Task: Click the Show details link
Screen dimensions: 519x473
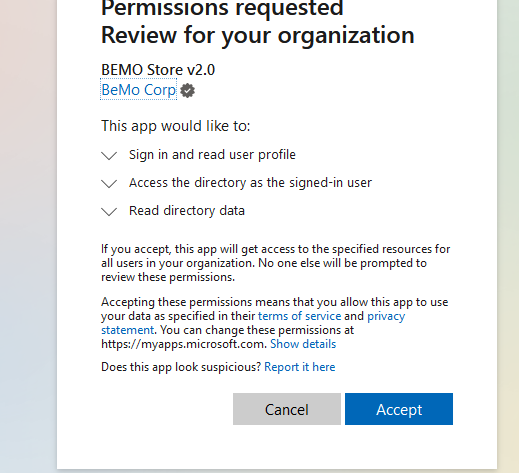Action: click(x=303, y=344)
